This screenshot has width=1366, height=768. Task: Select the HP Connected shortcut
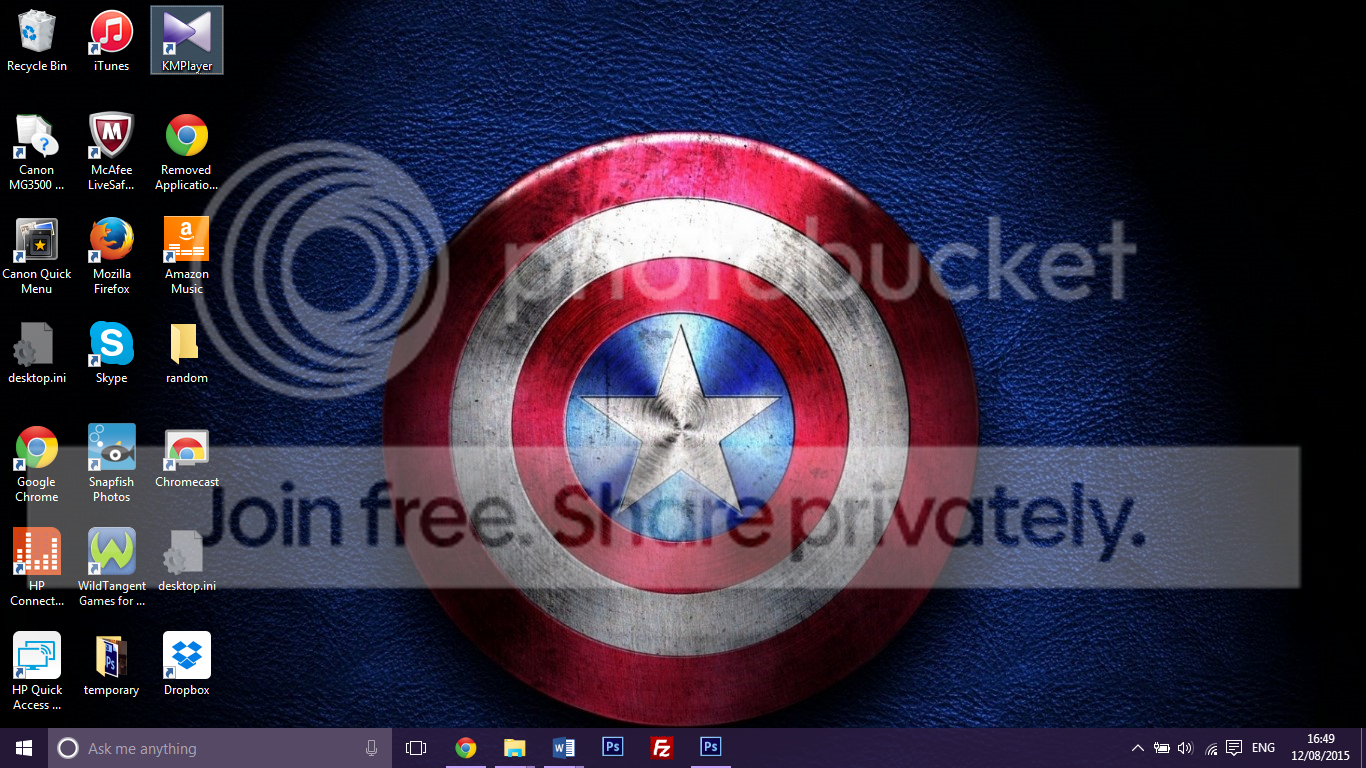(x=37, y=568)
